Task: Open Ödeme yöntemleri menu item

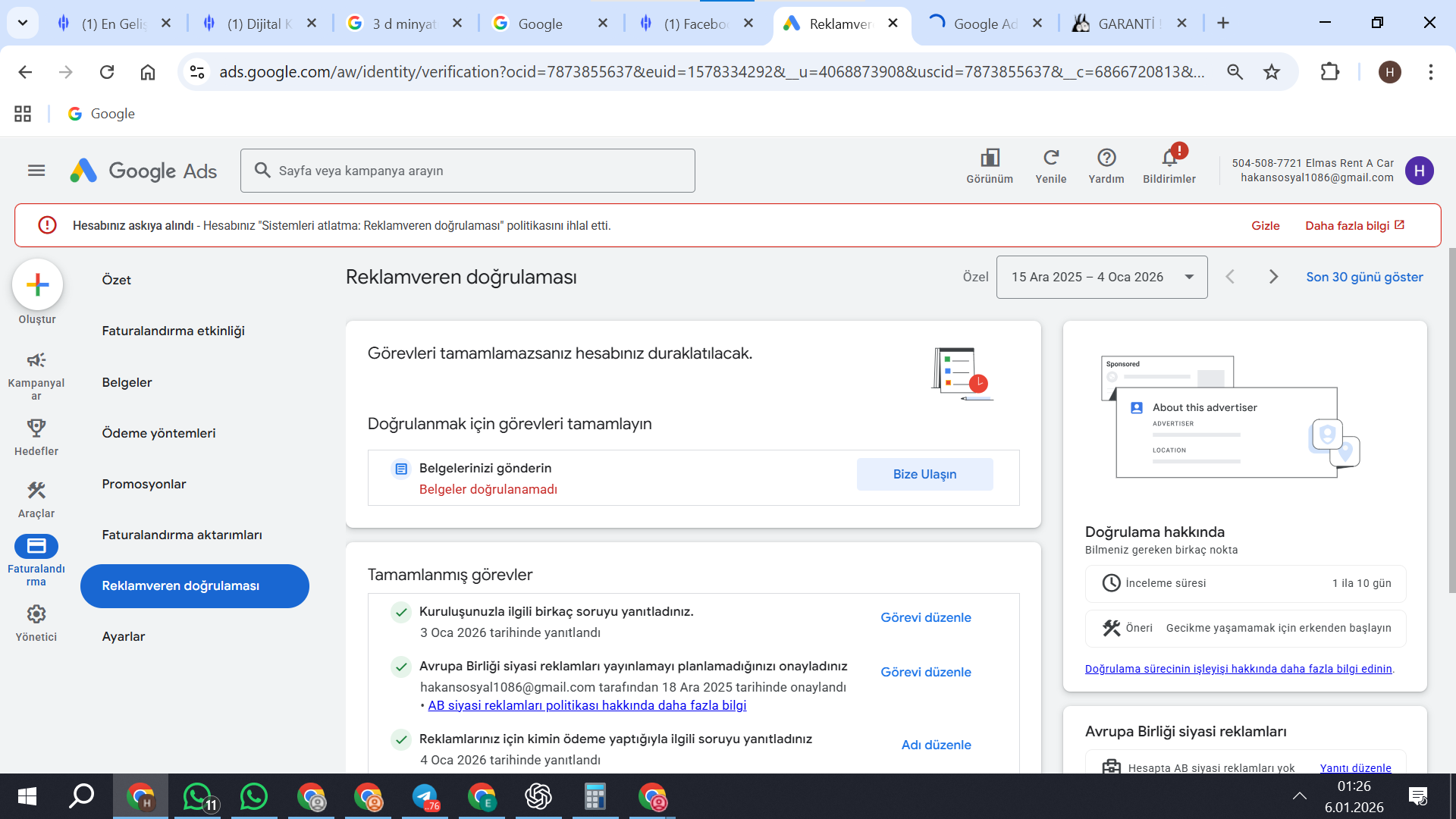Action: pyautogui.click(x=159, y=434)
